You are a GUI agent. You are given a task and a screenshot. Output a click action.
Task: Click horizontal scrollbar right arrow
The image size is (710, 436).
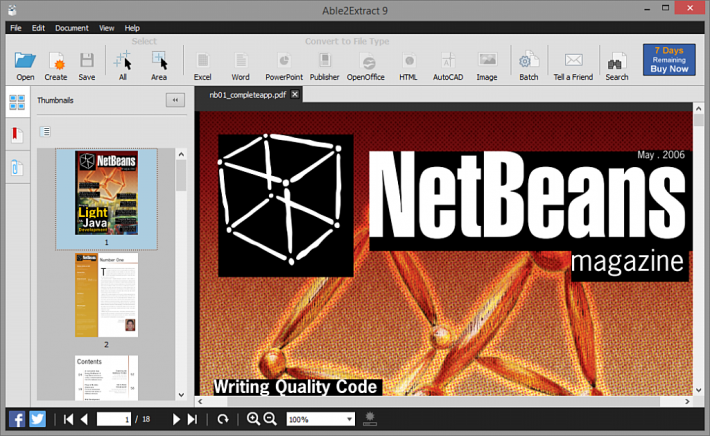click(687, 401)
